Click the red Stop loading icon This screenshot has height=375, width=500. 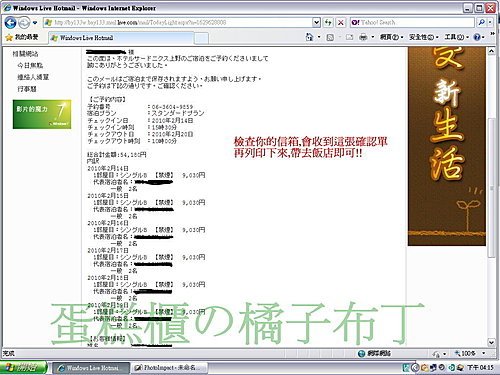pyautogui.click(x=341, y=22)
